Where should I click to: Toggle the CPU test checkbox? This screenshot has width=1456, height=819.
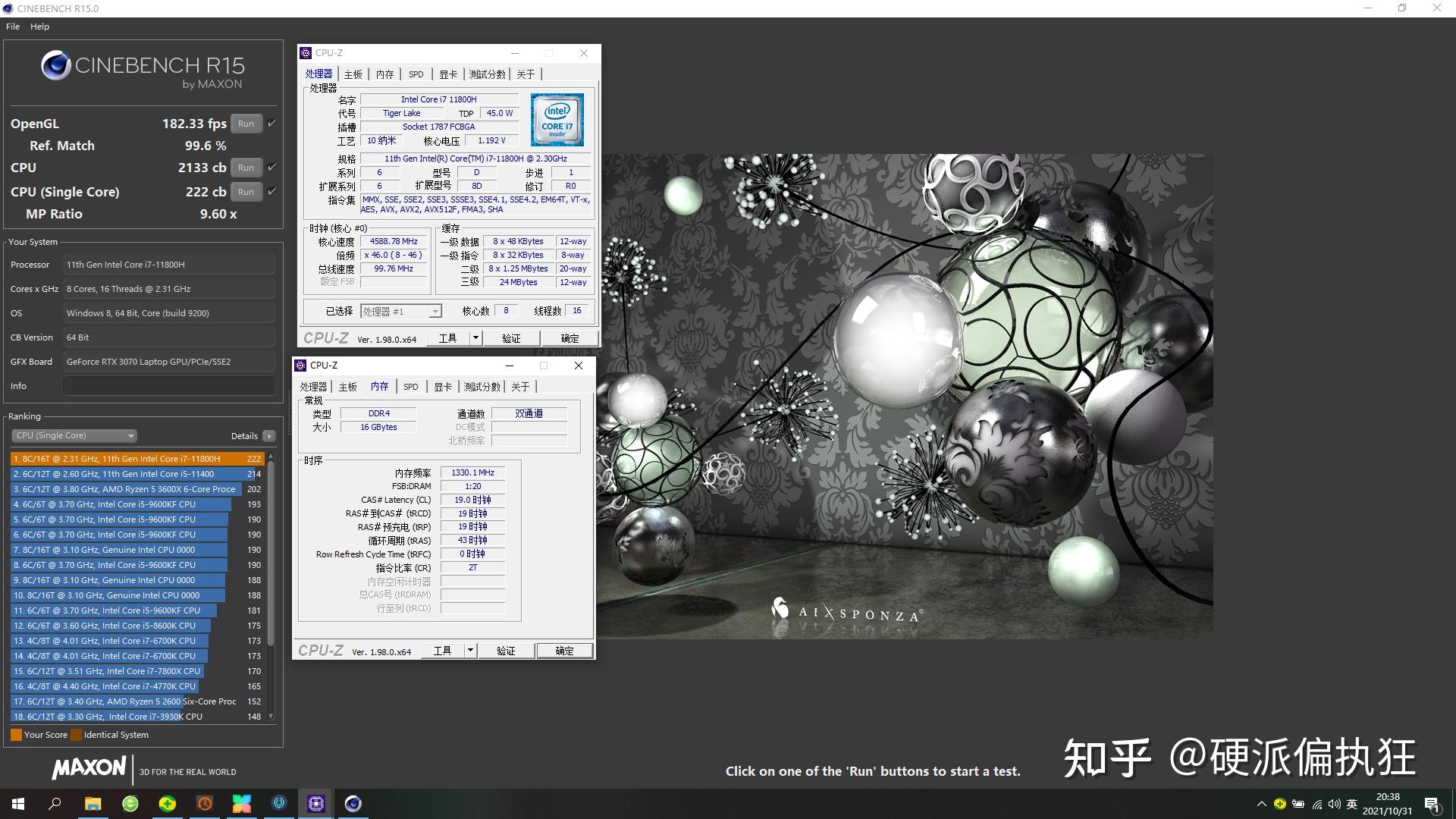pos(271,168)
